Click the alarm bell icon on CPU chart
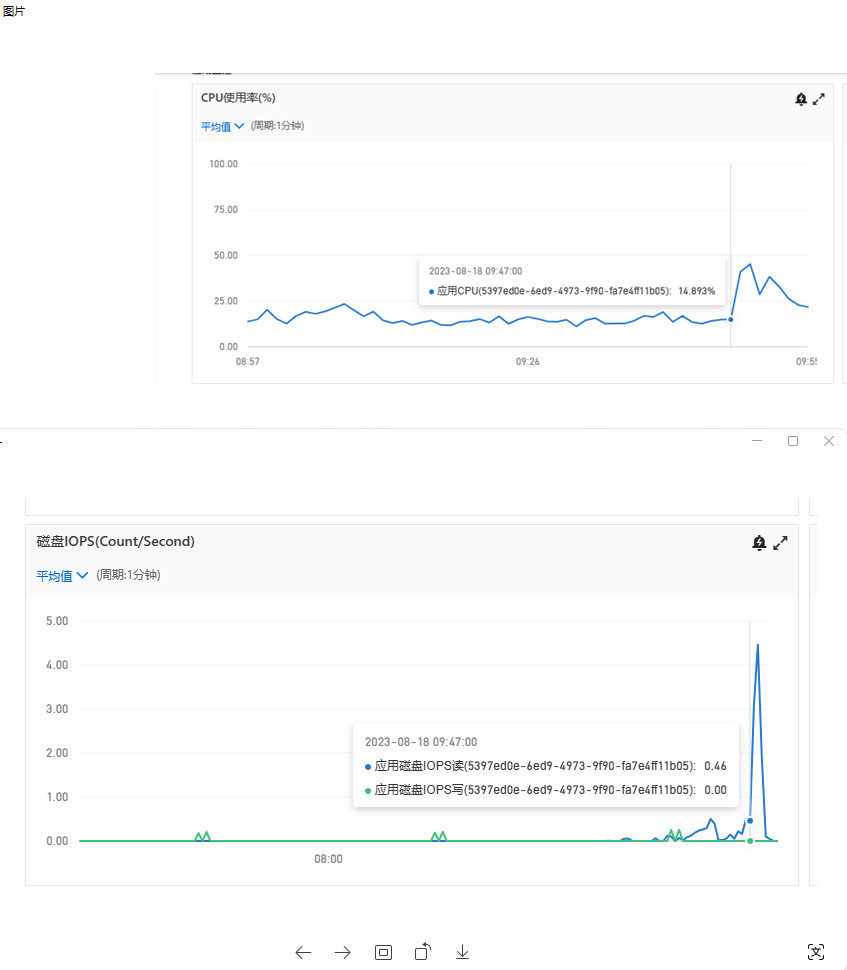Screen dimensions: 847x970 [801, 99]
